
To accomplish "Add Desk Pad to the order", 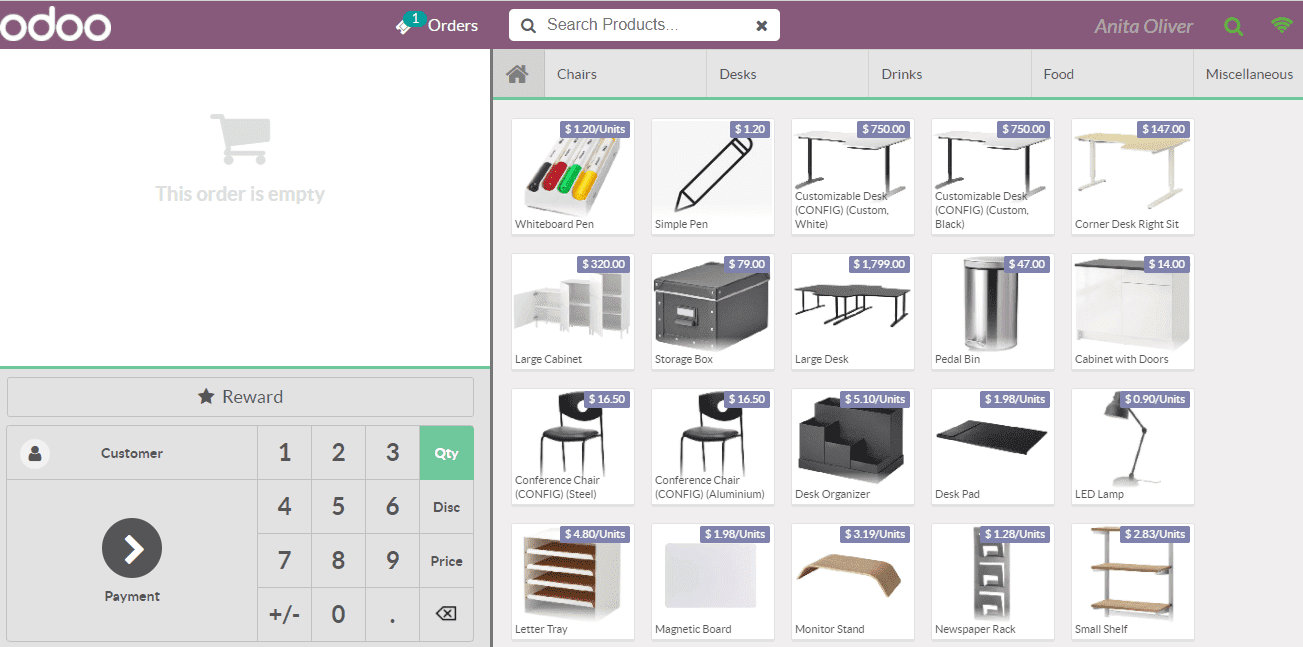I will click(993, 447).
